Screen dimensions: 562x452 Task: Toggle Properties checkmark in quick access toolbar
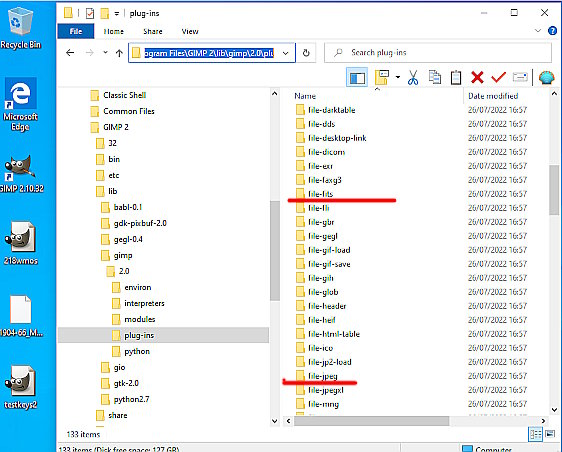coord(90,13)
